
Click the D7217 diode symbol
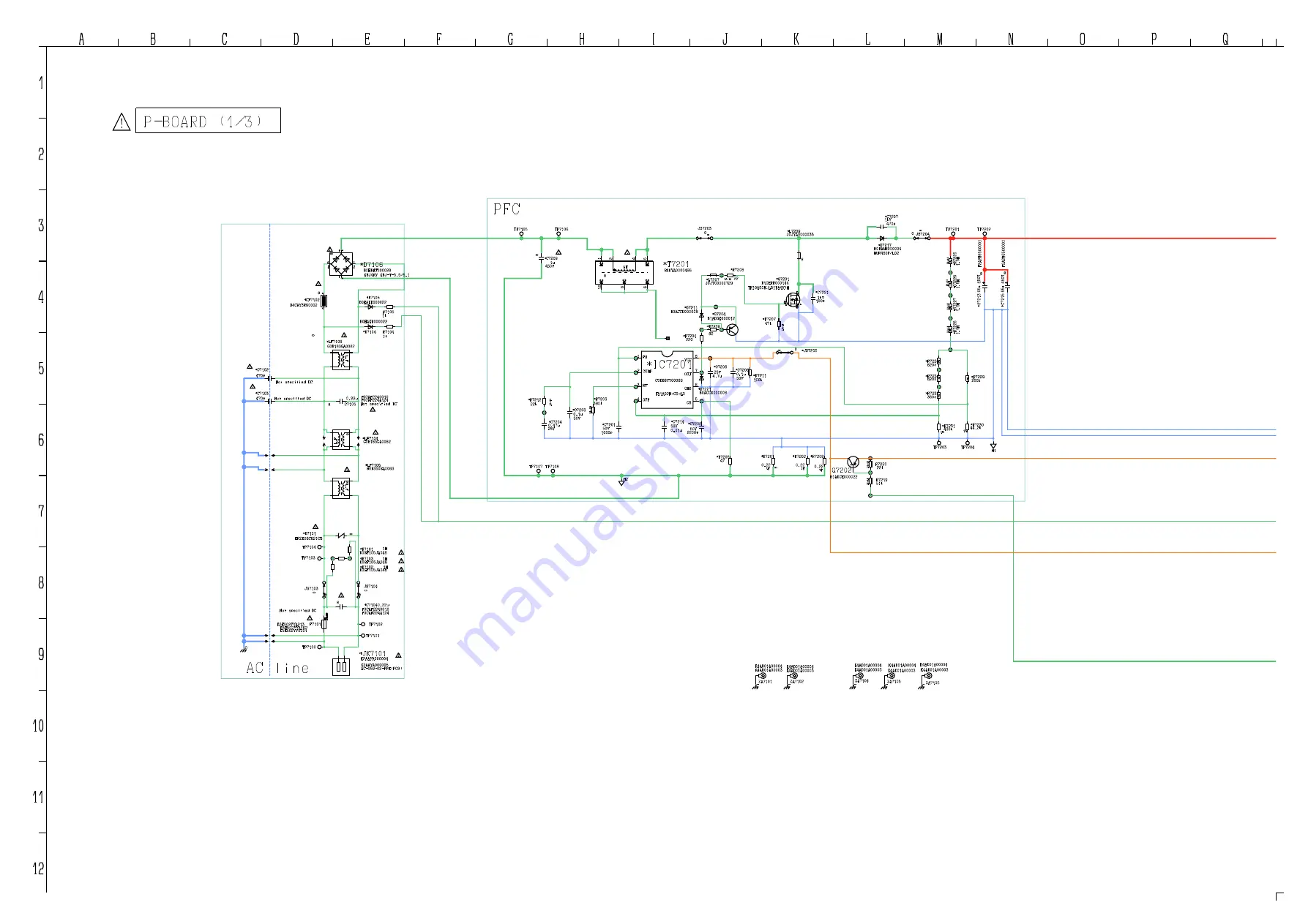(882, 238)
